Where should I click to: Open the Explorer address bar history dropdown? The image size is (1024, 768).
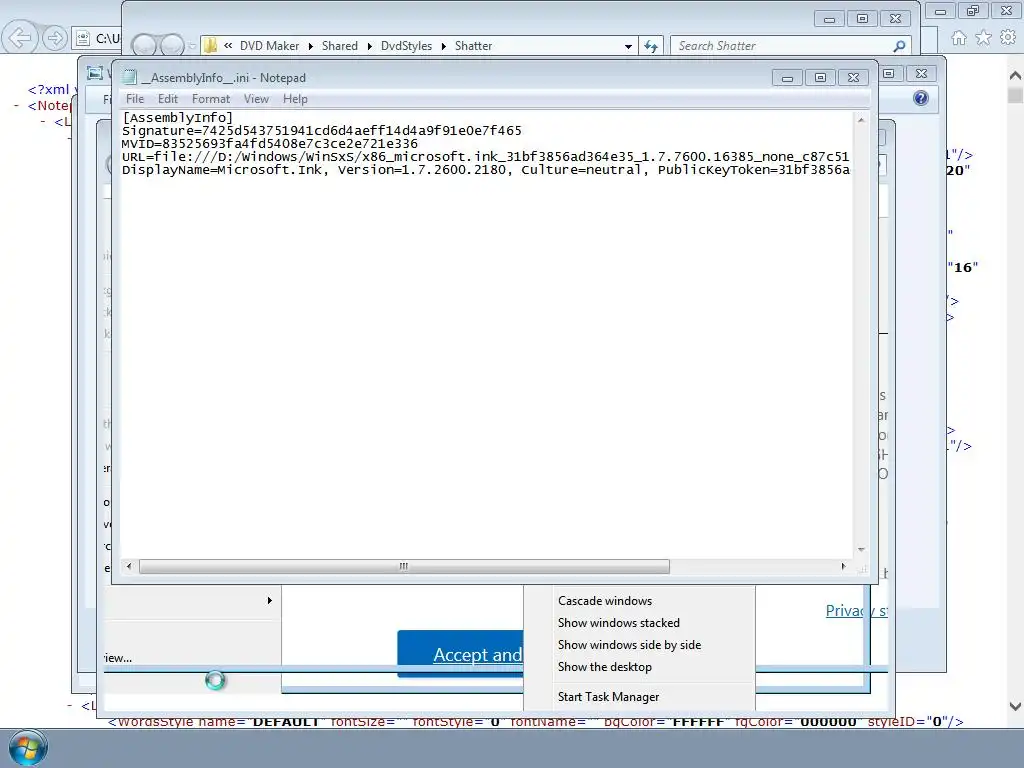tap(628, 46)
